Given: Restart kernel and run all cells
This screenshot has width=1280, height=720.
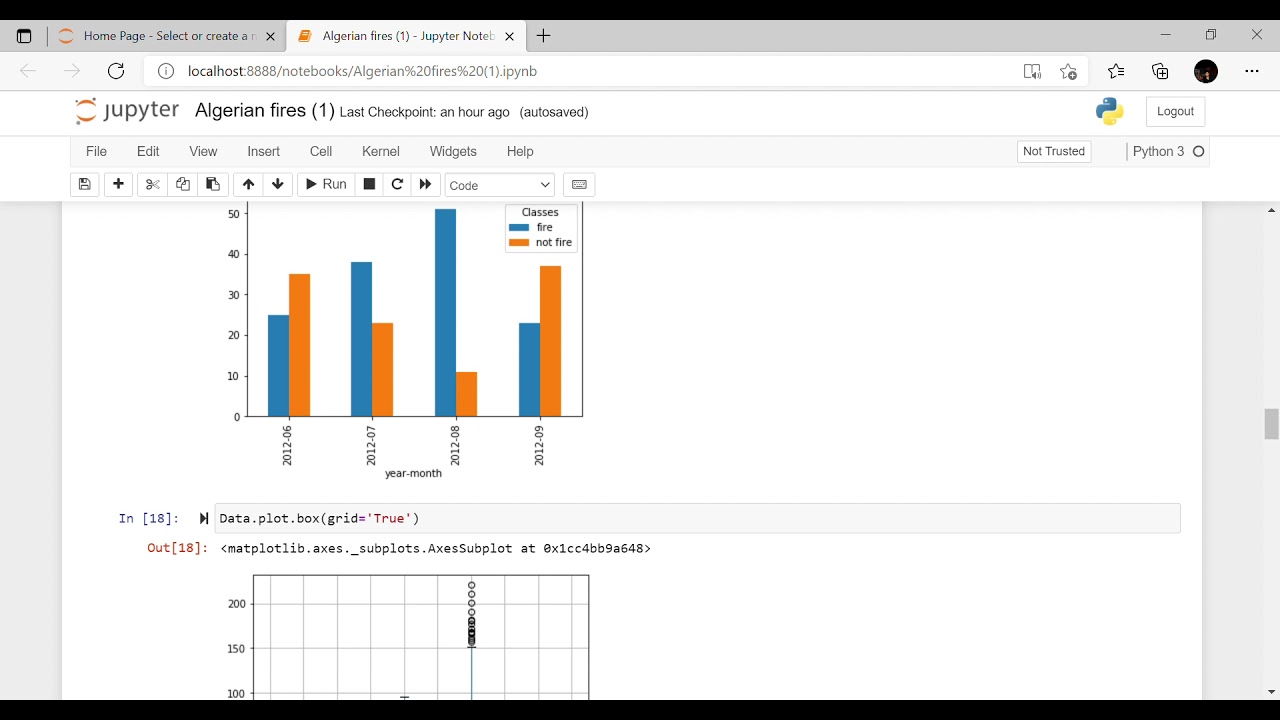Looking at the screenshot, I should (425, 185).
